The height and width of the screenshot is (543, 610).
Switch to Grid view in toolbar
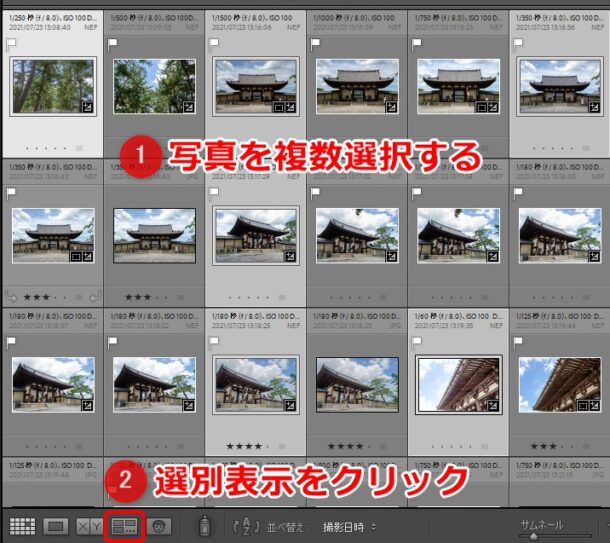22,525
